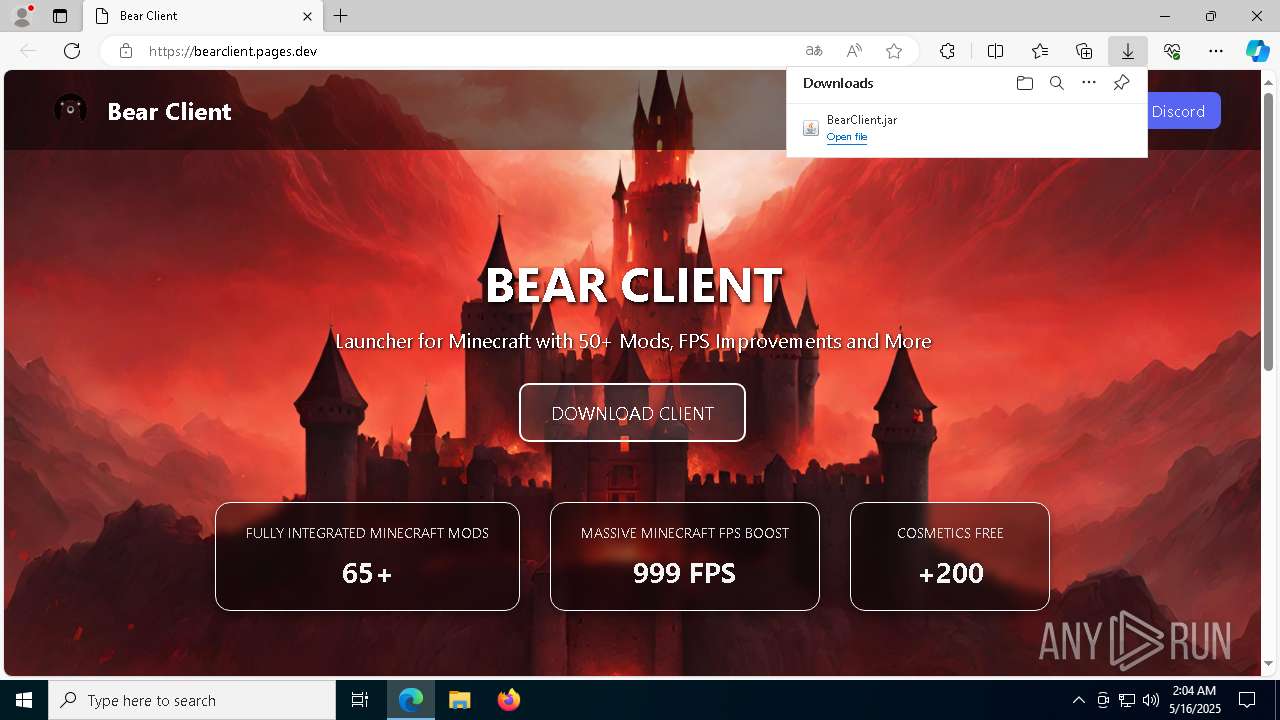The image size is (1280, 720).
Task: Open the Copilot sidebar
Action: [x=1257, y=51]
